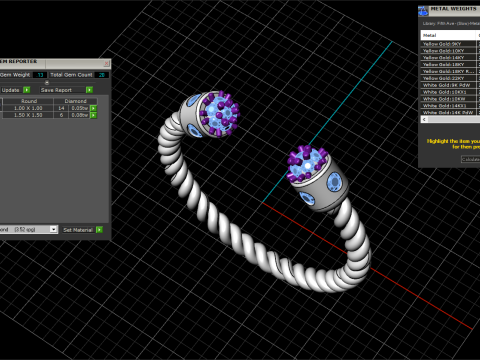The width and height of the screenshot is (480, 360).
Task: Click the small slider handle below Gem Weight
Action: (47, 82)
